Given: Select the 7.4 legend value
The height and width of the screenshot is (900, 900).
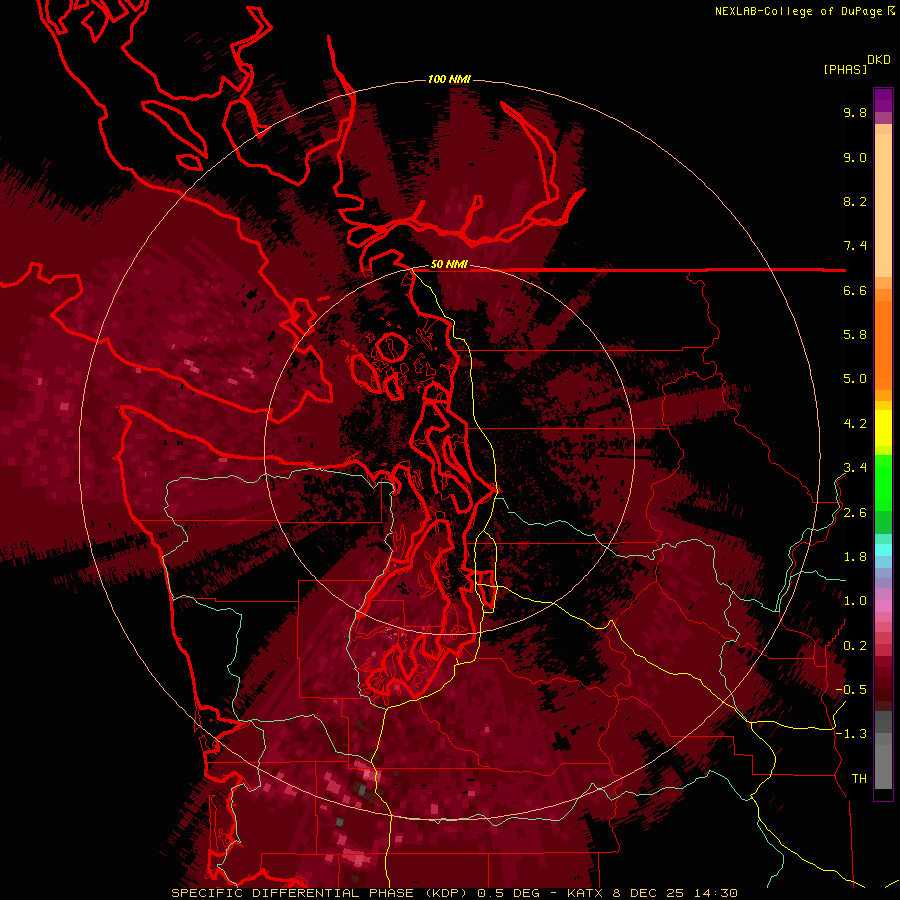Looking at the screenshot, I should tap(855, 246).
